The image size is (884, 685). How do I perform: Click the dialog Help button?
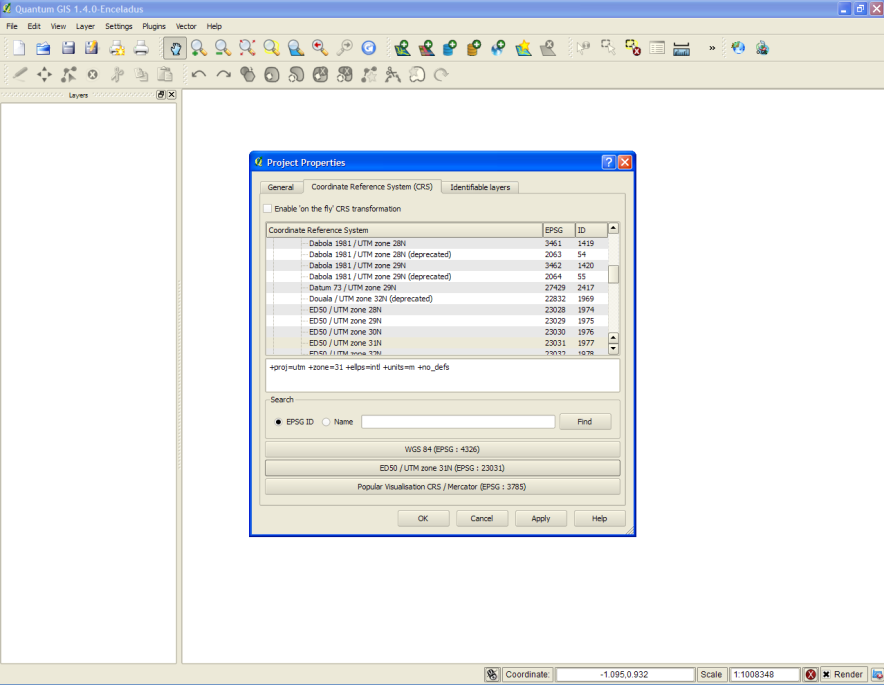pyautogui.click(x=599, y=519)
